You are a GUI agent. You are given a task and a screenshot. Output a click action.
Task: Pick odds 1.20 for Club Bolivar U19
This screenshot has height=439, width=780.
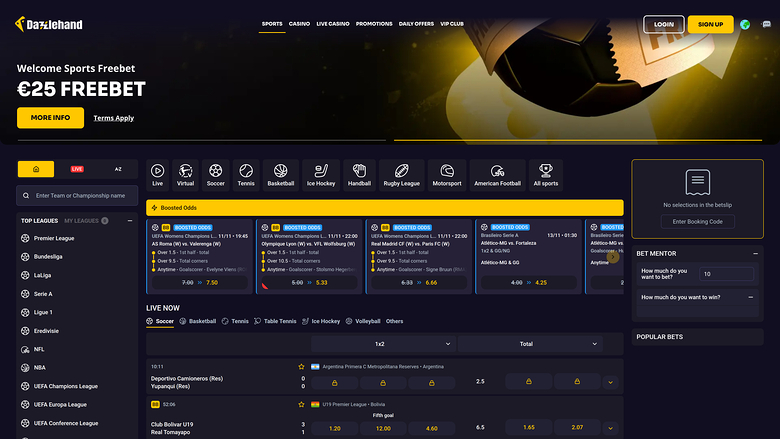(334, 428)
